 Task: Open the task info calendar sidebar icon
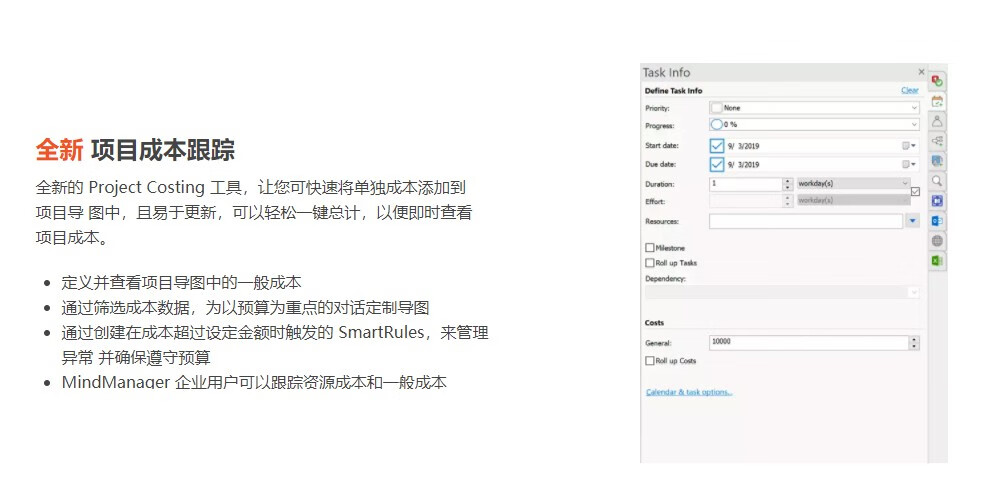[938, 100]
